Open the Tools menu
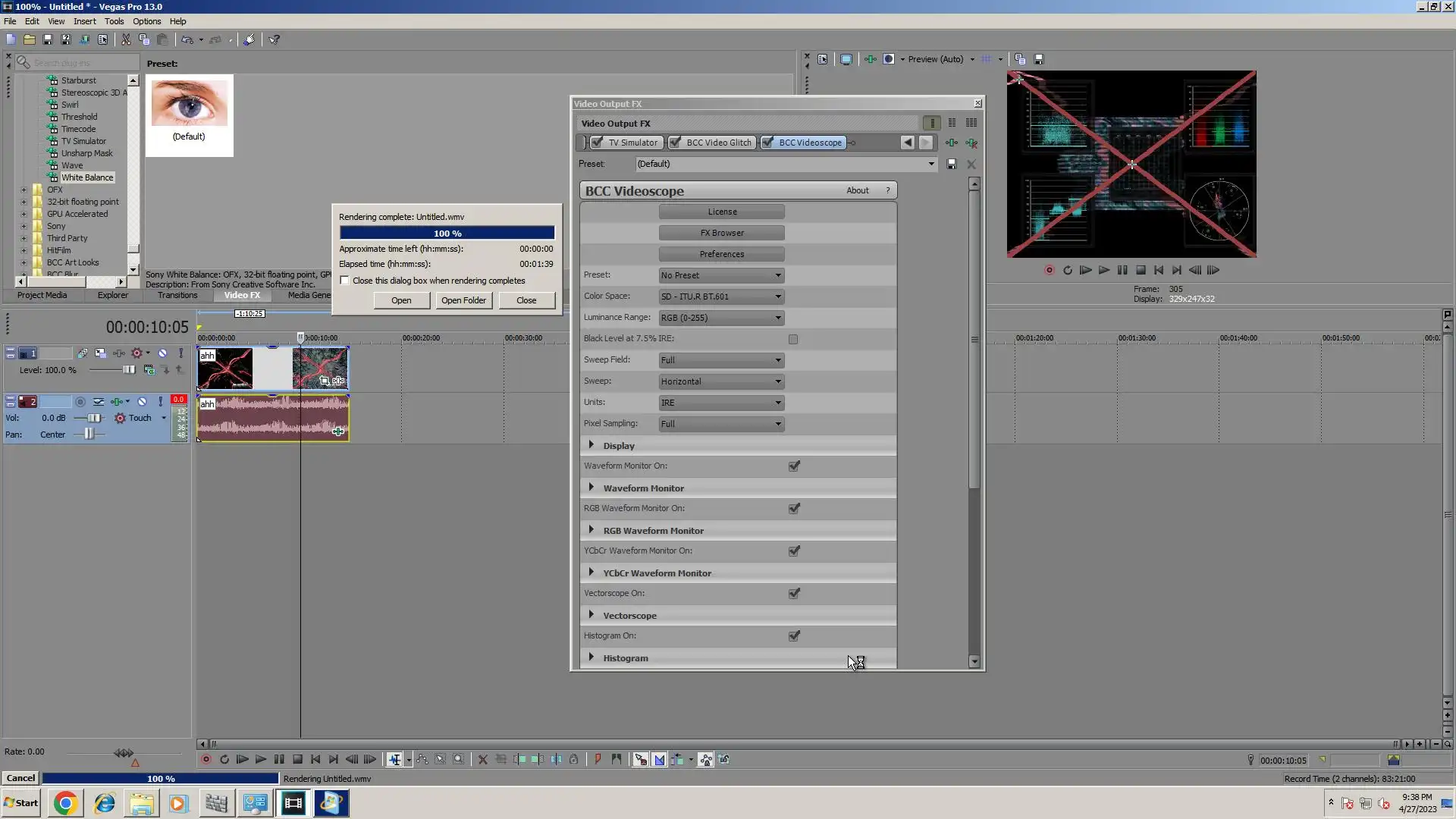This screenshot has width=1456, height=819. 114,21
